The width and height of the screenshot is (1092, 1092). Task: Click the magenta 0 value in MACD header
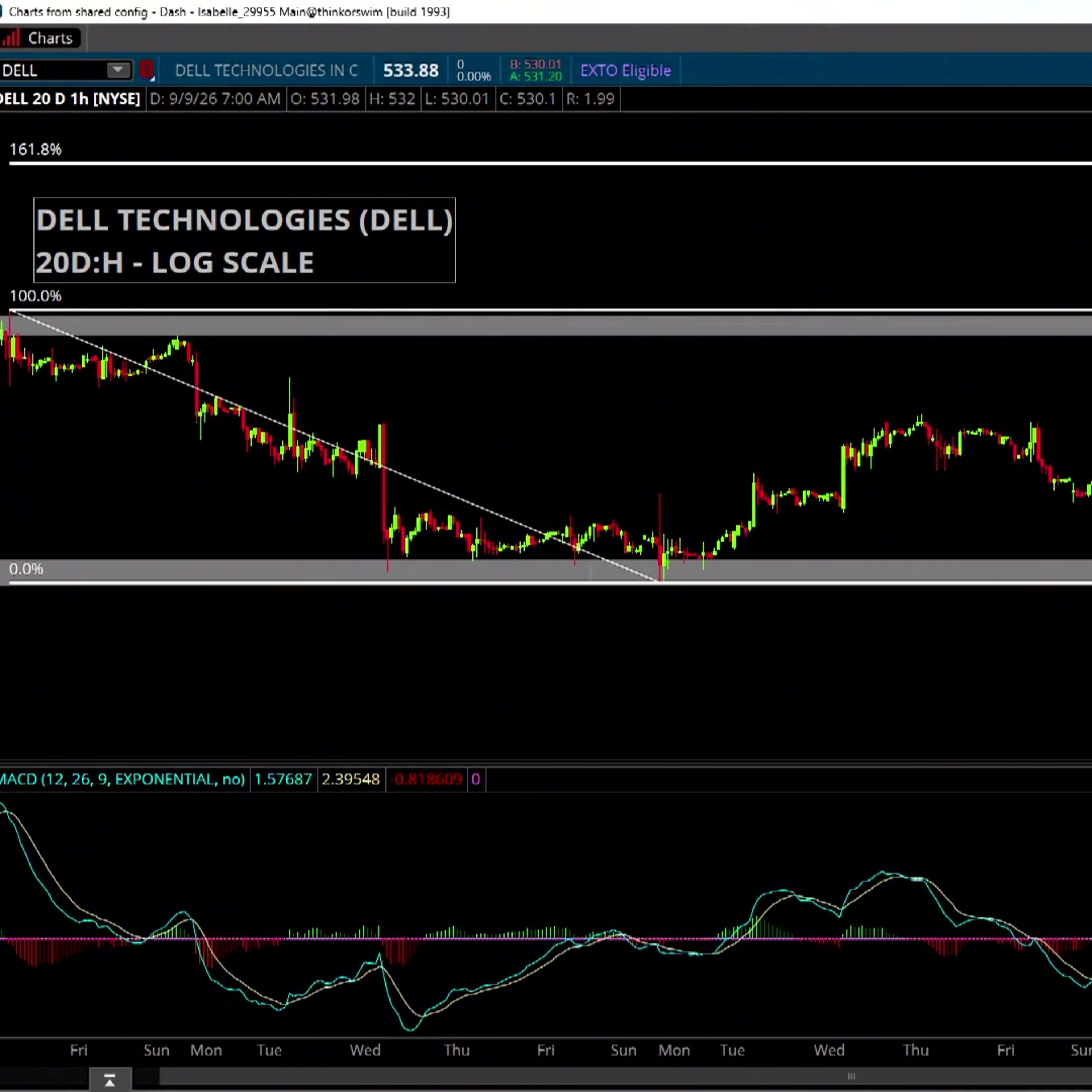pyautogui.click(x=475, y=779)
